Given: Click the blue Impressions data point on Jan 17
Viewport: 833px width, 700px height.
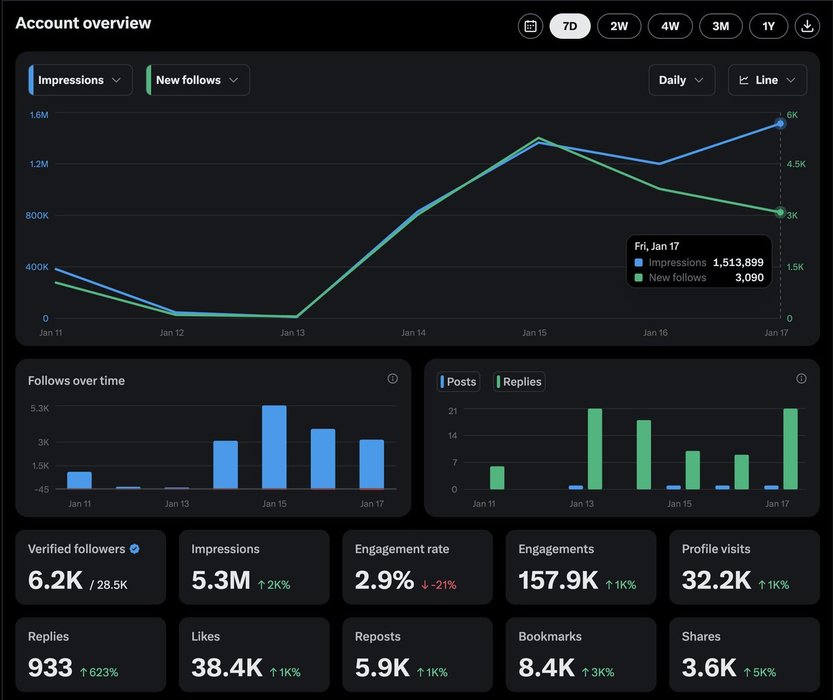Looking at the screenshot, I should (x=780, y=124).
